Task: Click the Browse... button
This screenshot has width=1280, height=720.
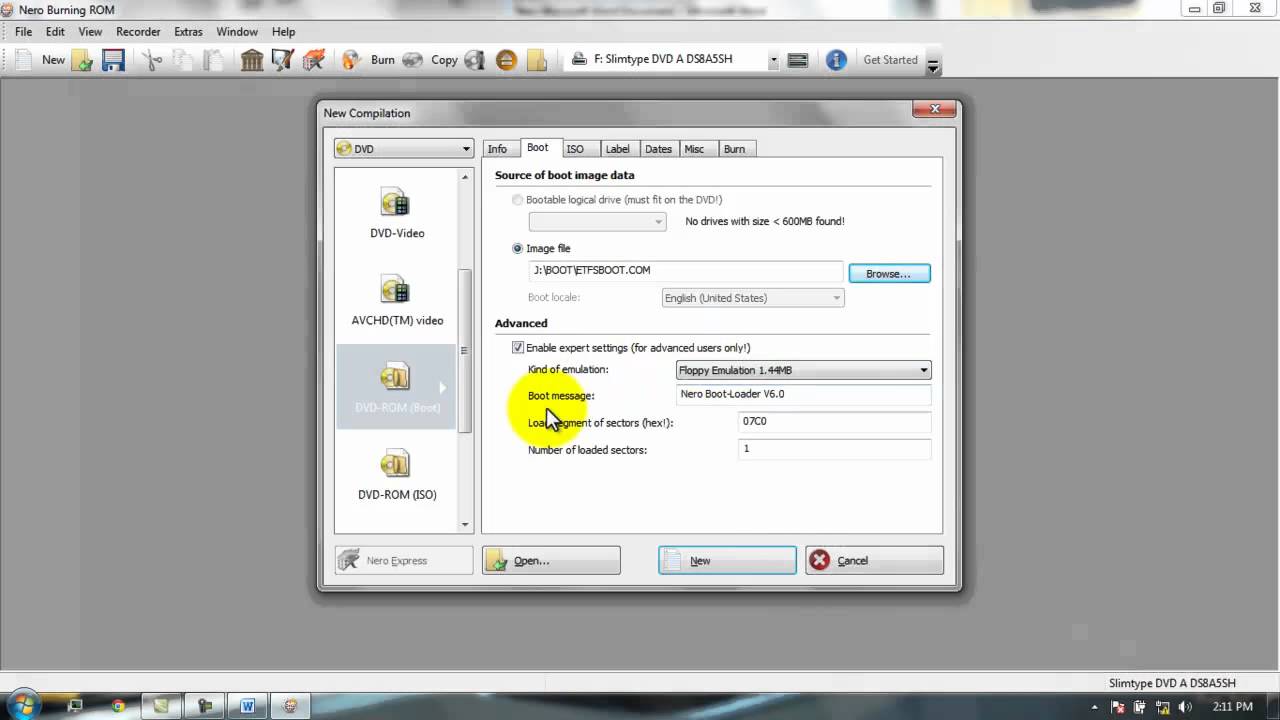Action: (x=889, y=273)
